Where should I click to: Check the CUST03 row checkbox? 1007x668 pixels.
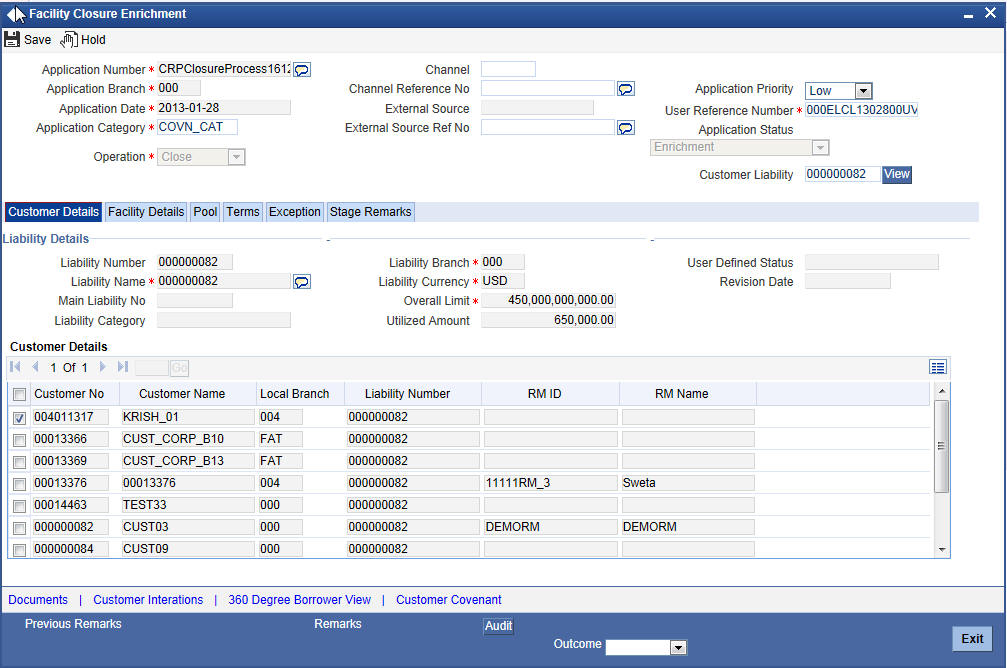click(19, 528)
